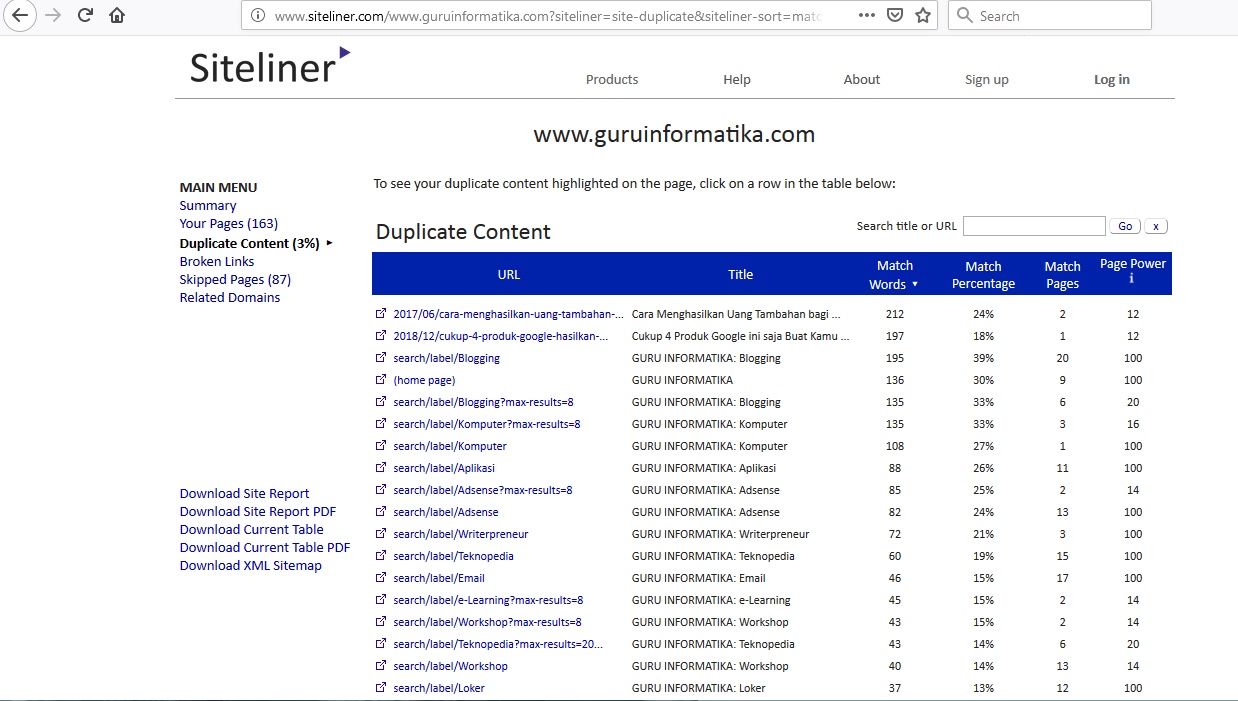Click Download Current Table link
The width and height of the screenshot is (1238, 701).
pos(252,530)
